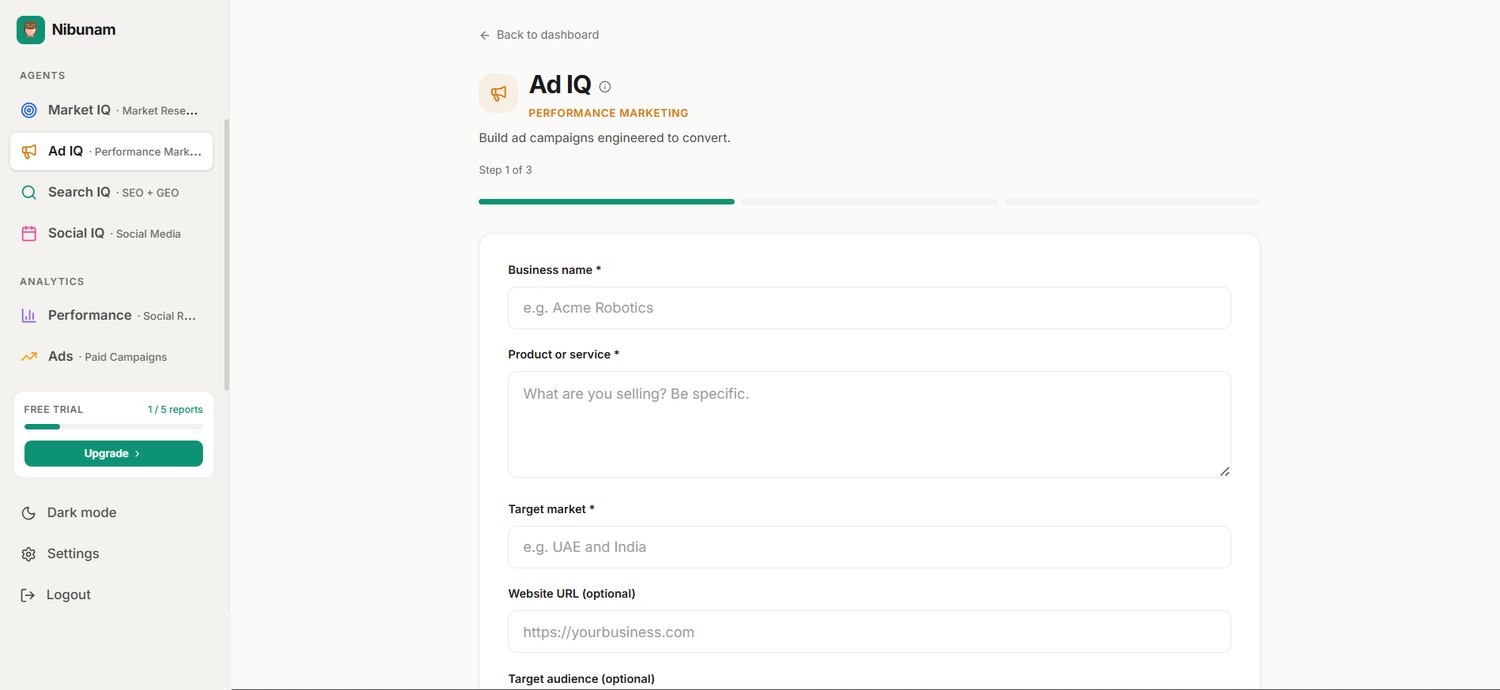The height and width of the screenshot is (690, 1500).
Task: Click the back arrow icon
Action: (x=485, y=35)
